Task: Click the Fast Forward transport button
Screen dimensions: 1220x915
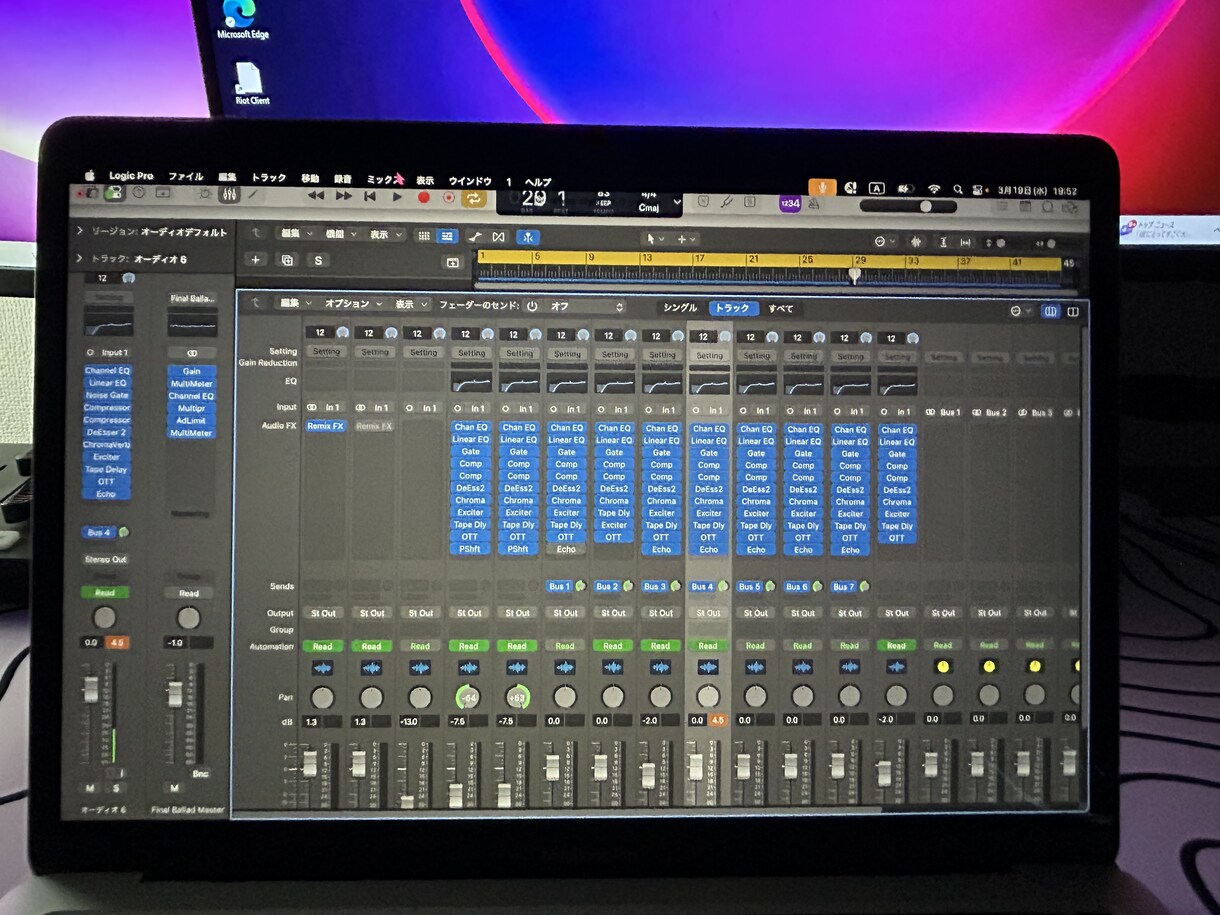Action: click(x=344, y=196)
